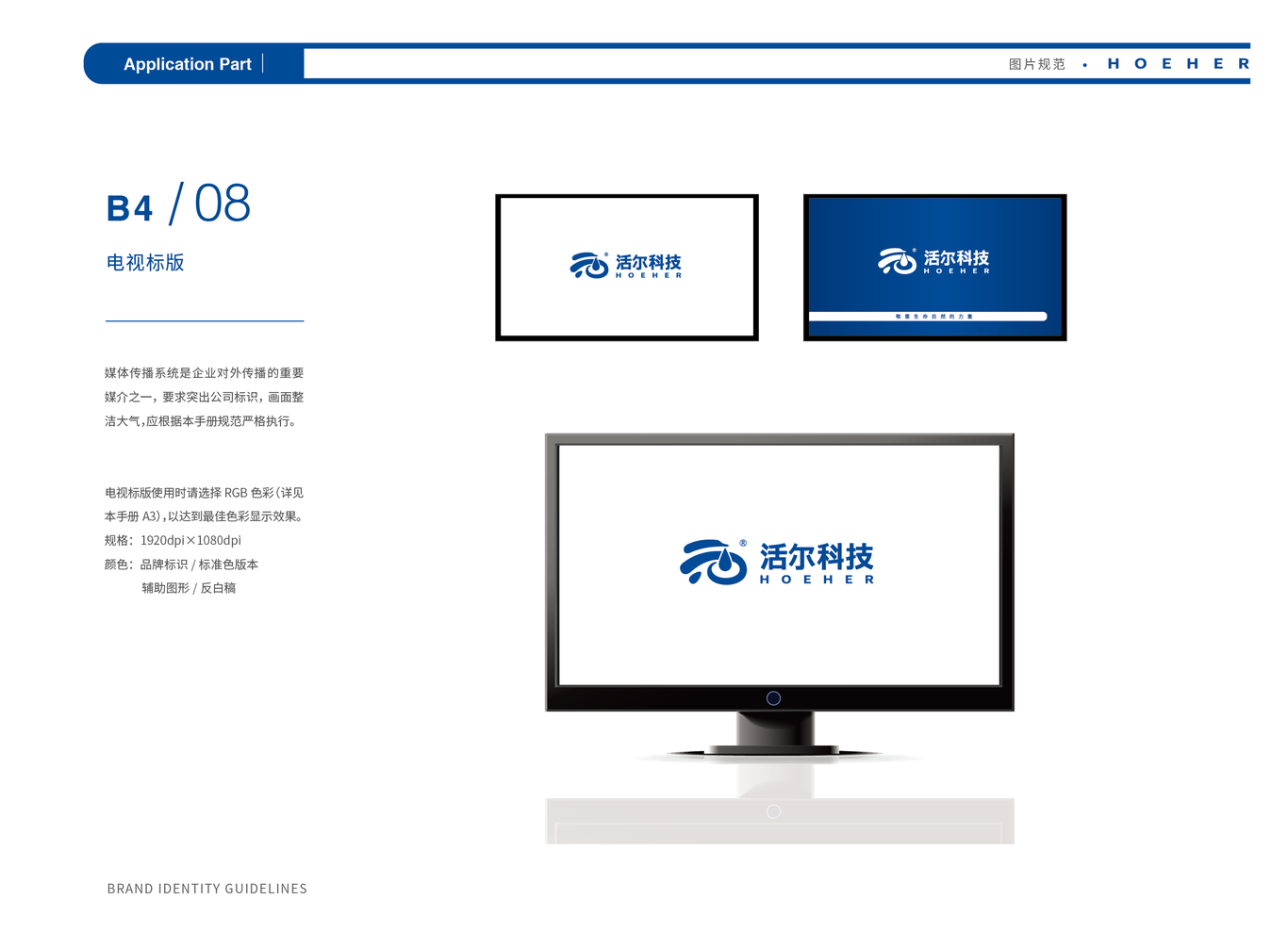Click the white-background TV logo thumbnail

coord(627,268)
